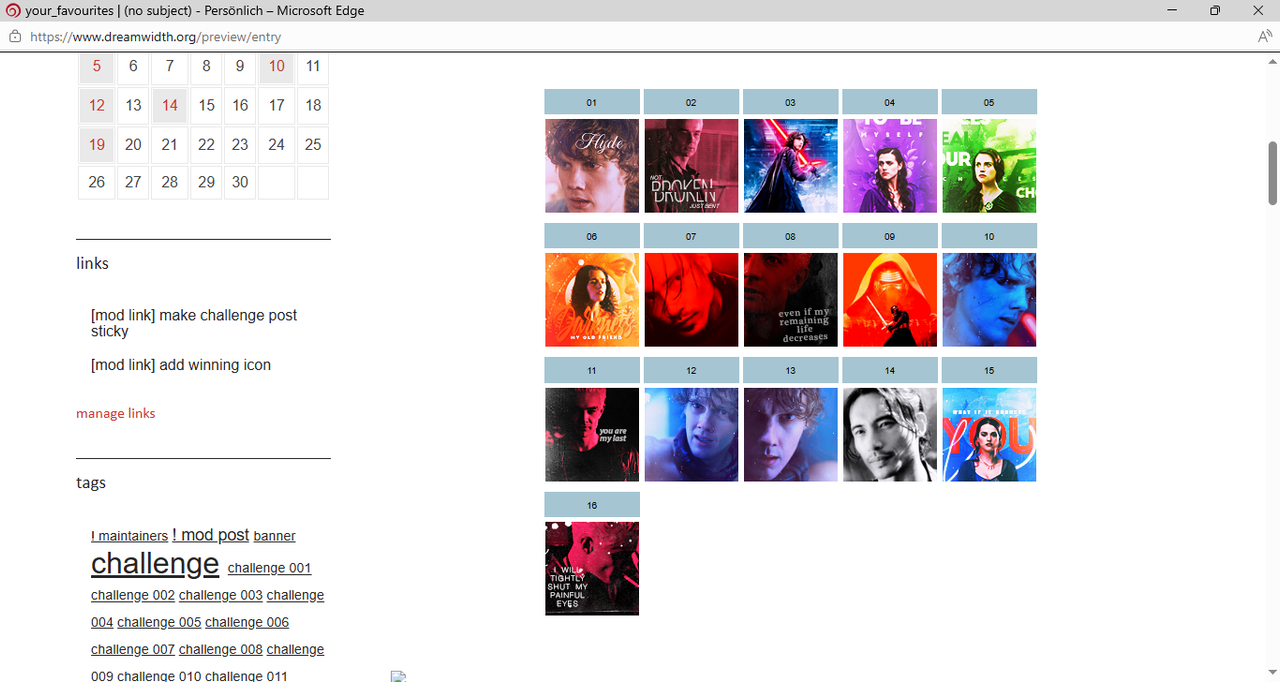Open the 'challenge 003' tag
Viewport: 1280px width, 682px height.
[x=221, y=595]
